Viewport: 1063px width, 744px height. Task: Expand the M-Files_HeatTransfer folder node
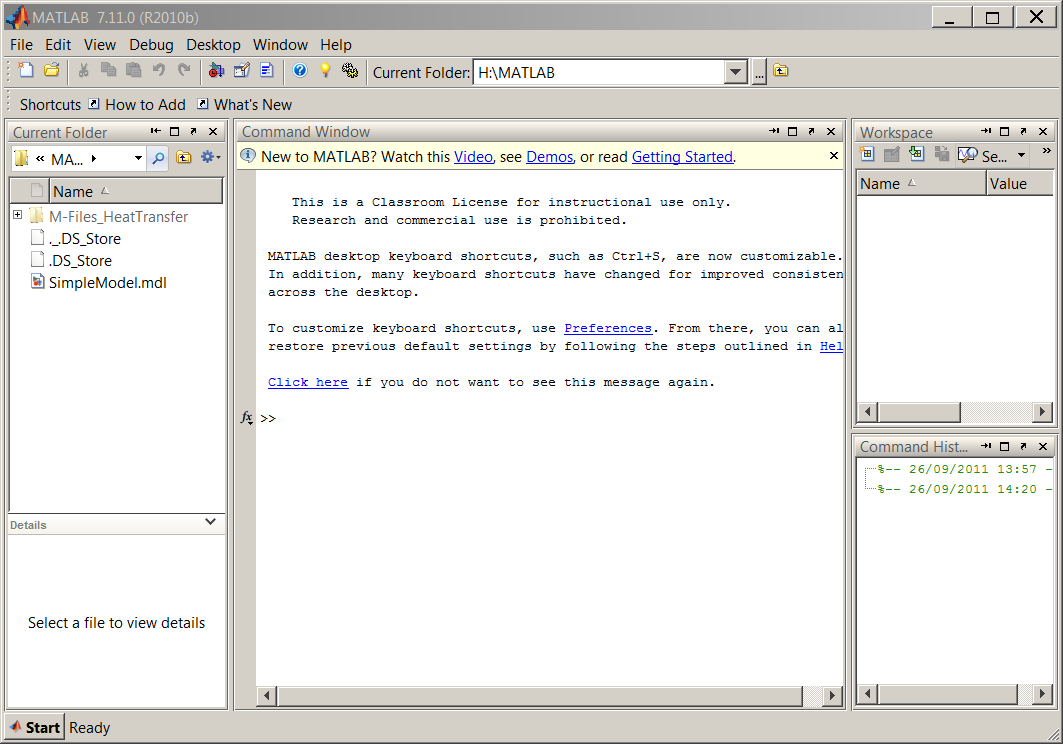point(18,215)
